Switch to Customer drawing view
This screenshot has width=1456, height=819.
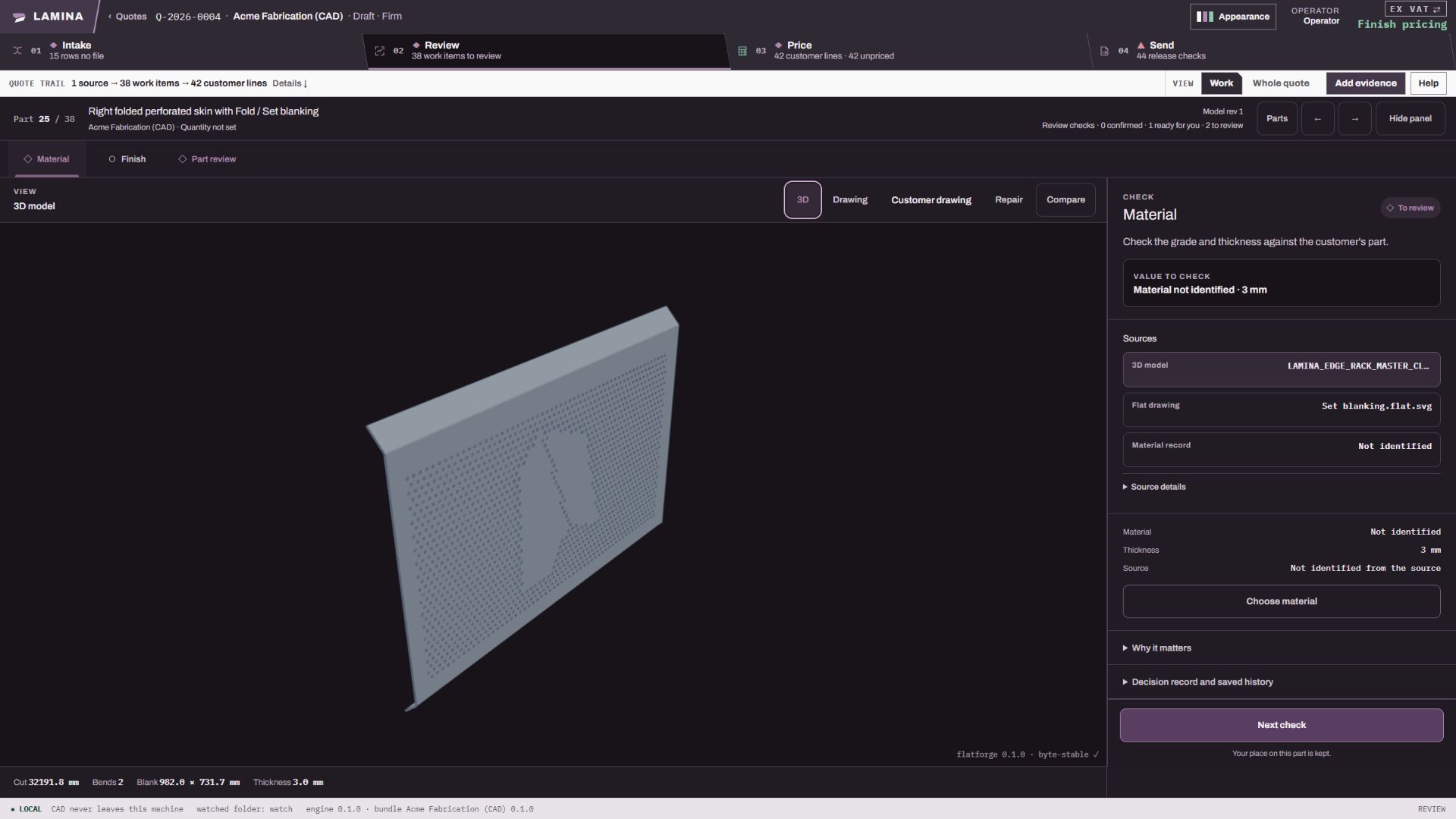tap(931, 200)
